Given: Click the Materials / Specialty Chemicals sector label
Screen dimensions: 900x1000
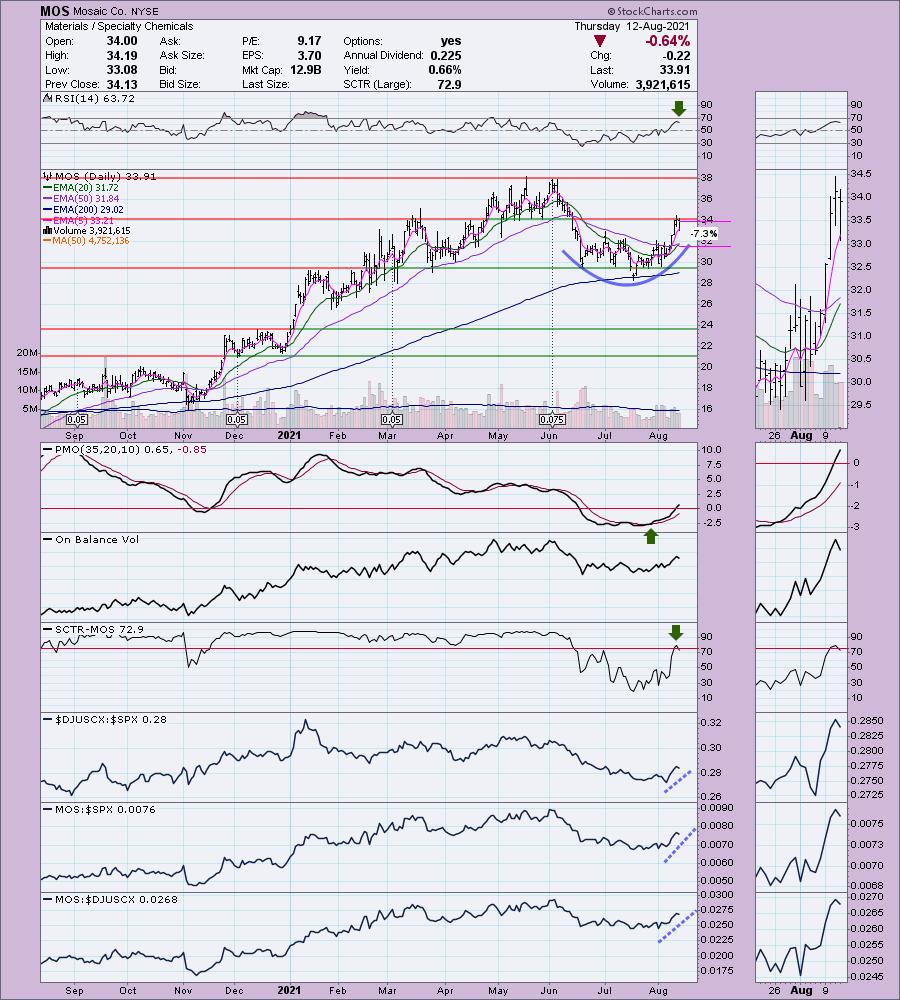Looking at the screenshot, I should point(119,26).
